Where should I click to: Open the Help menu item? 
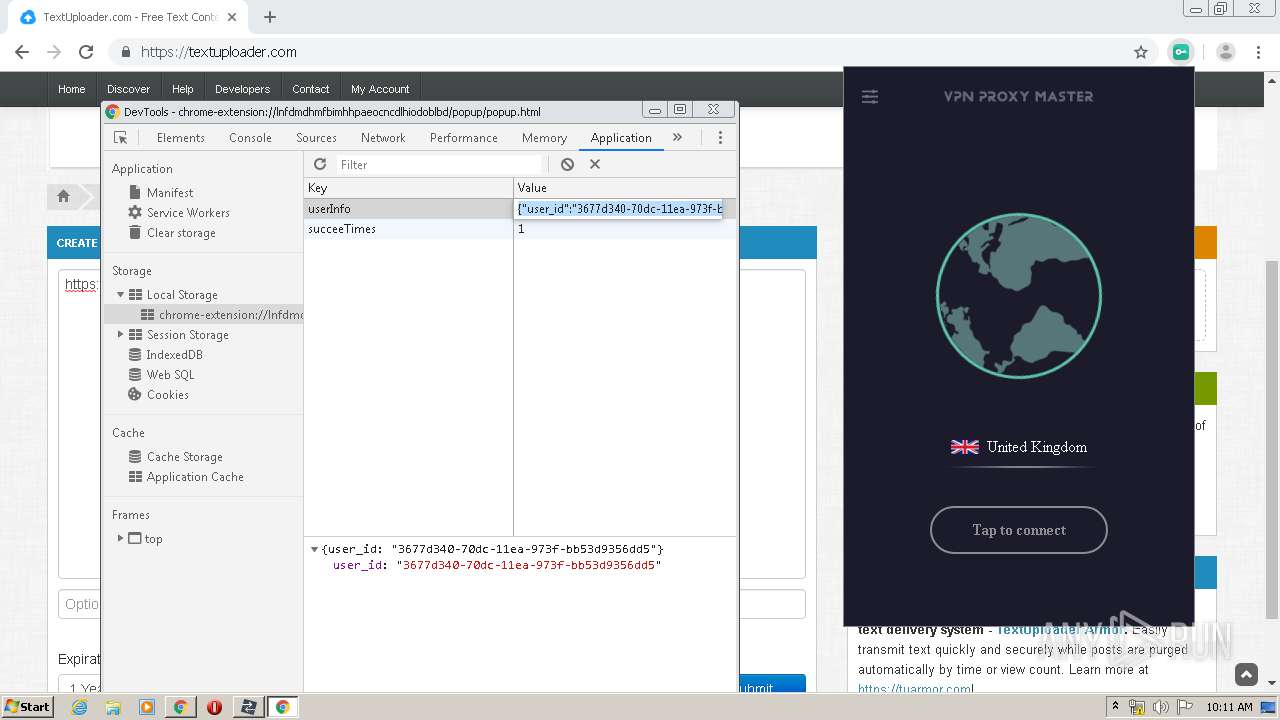coord(183,89)
